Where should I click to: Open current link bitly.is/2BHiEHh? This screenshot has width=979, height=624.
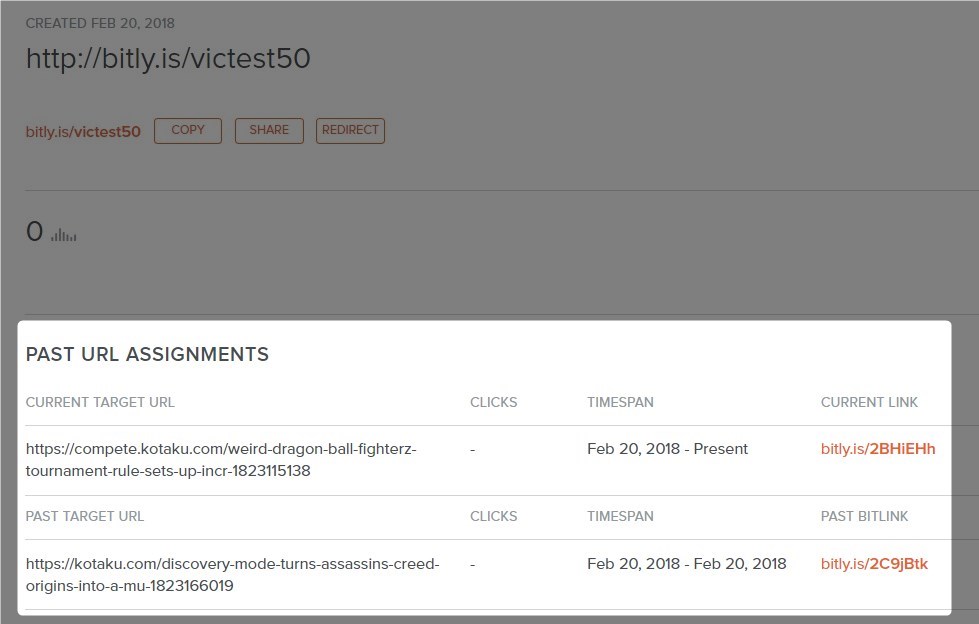878,449
